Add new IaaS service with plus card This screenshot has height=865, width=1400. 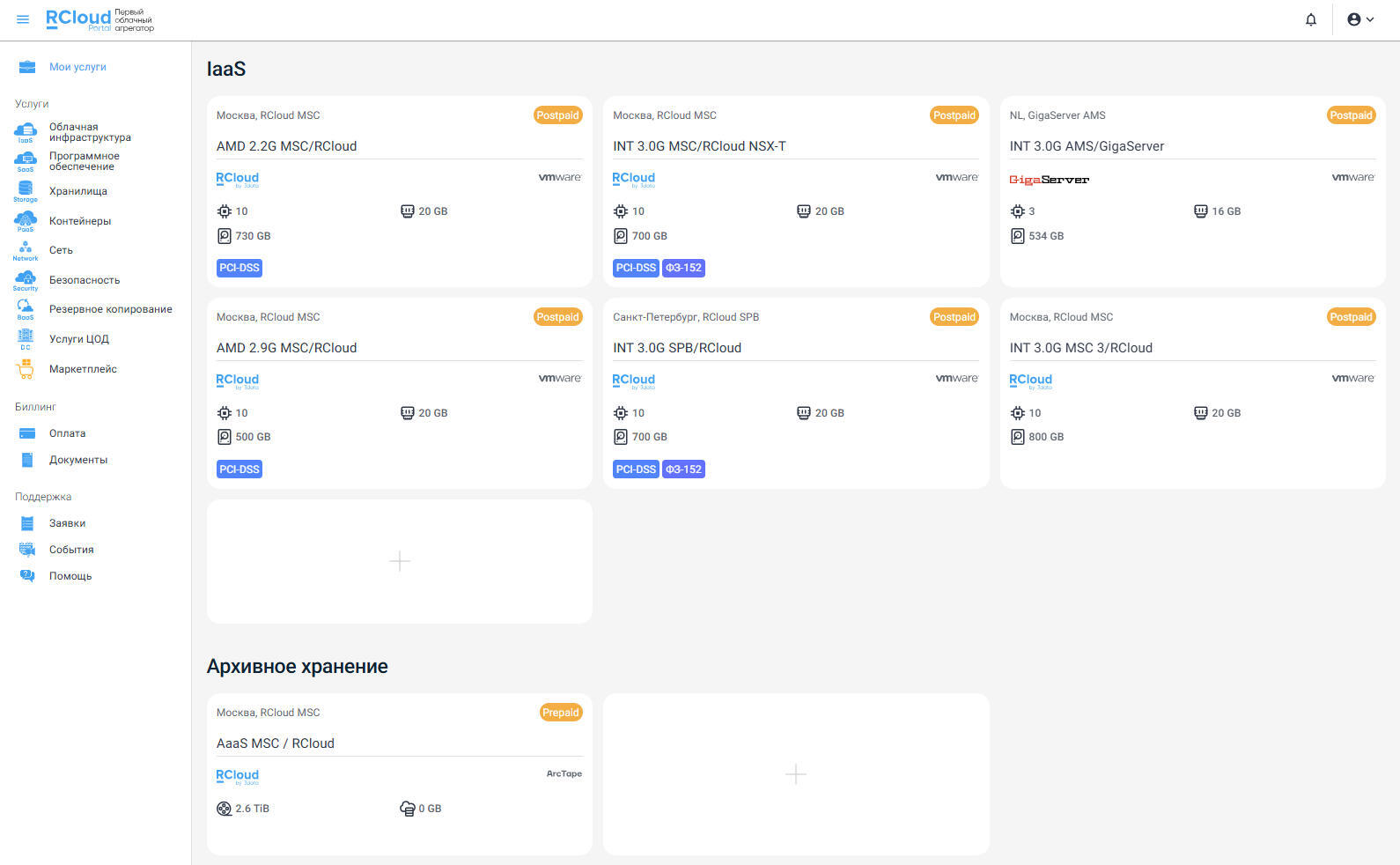[x=399, y=561]
